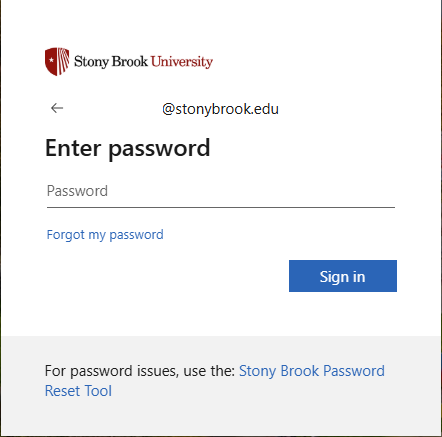Click the red word University in the logo

pyautogui.click(x=182, y=62)
